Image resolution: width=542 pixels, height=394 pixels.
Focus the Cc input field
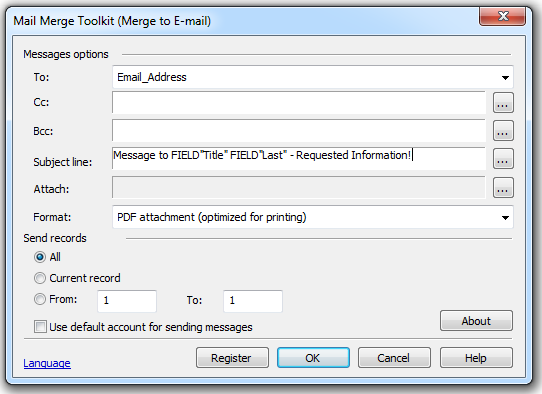[299, 103]
